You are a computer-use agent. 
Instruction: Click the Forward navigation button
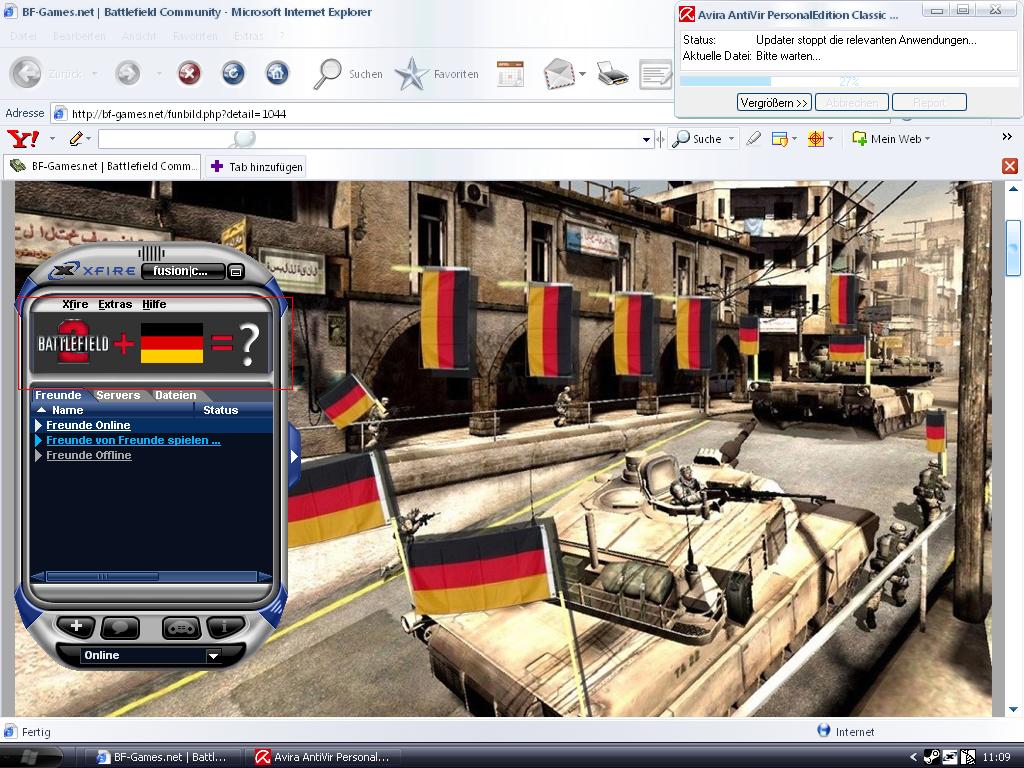(127, 73)
